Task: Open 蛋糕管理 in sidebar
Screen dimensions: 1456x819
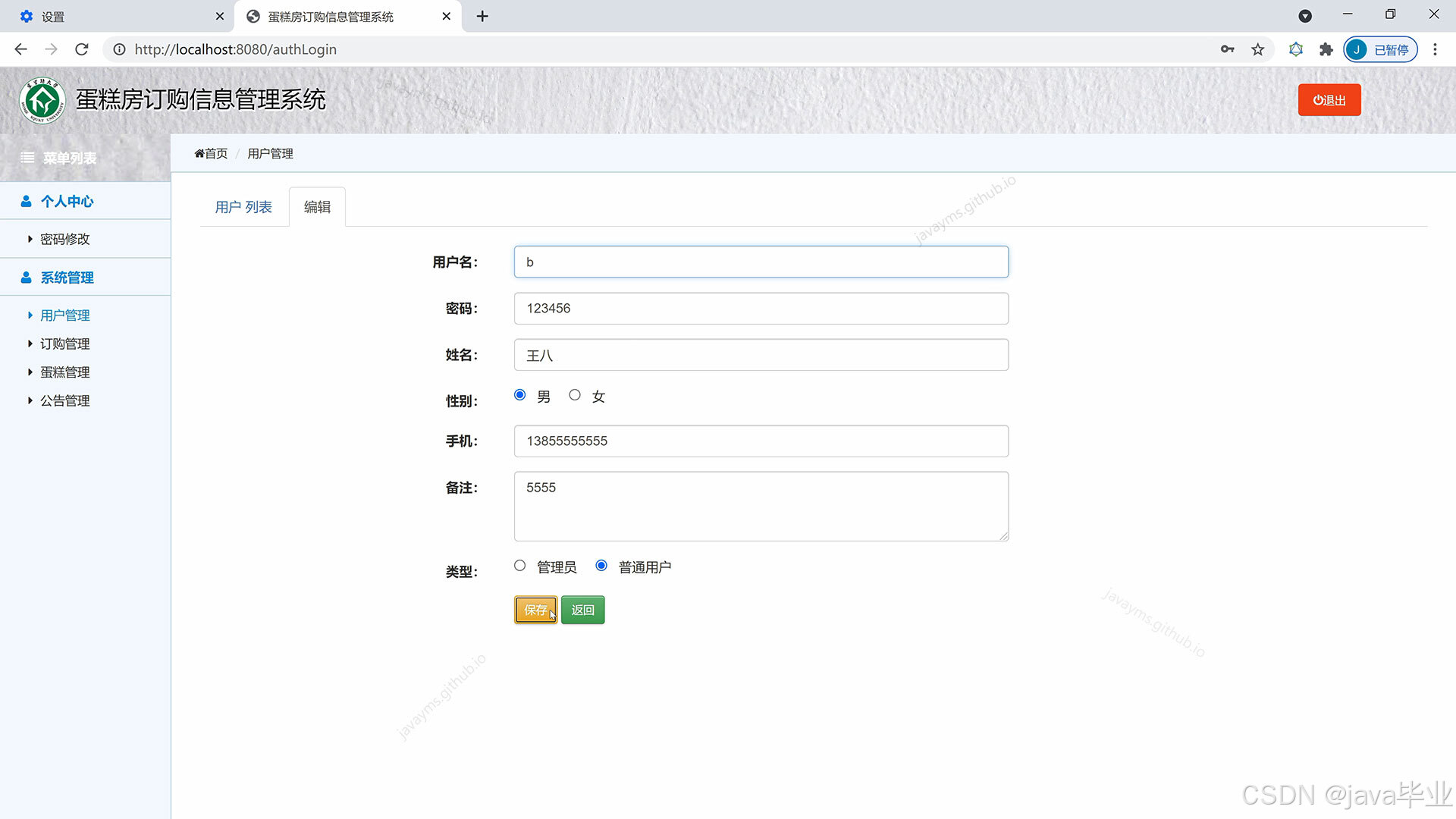Action: [x=65, y=372]
